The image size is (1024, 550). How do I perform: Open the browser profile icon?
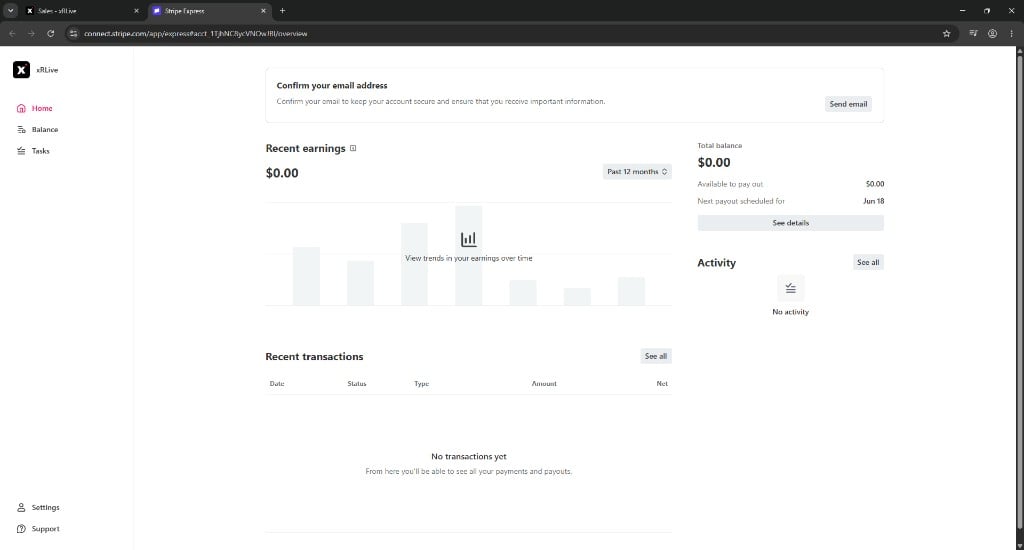992,33
